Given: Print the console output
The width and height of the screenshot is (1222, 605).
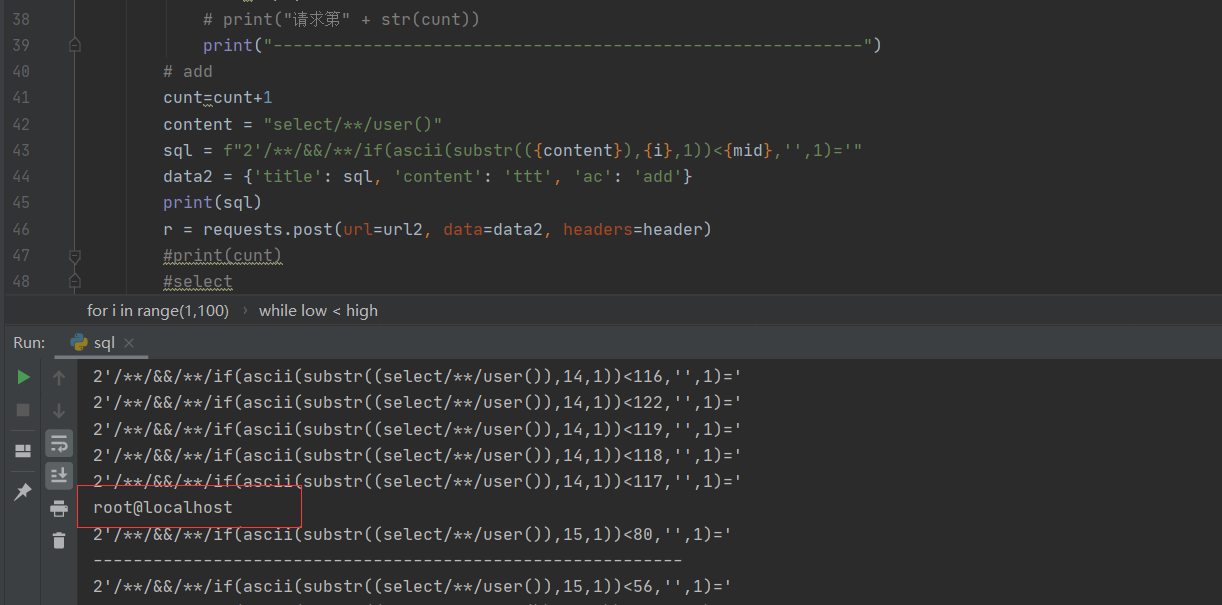Looking at the screenshot, I should (x=59, y=508).
